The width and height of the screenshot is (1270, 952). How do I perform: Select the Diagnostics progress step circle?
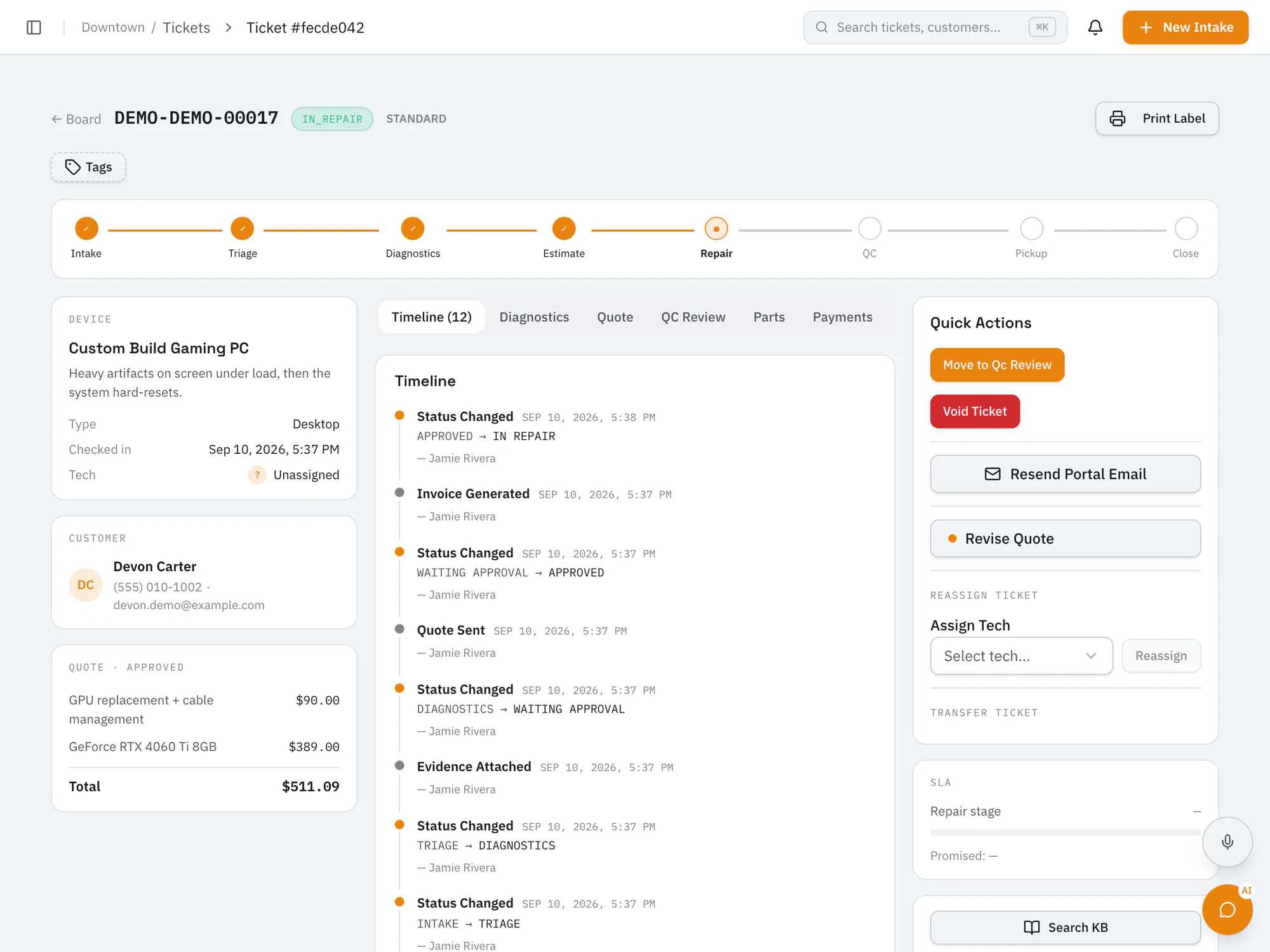[413, 228]
